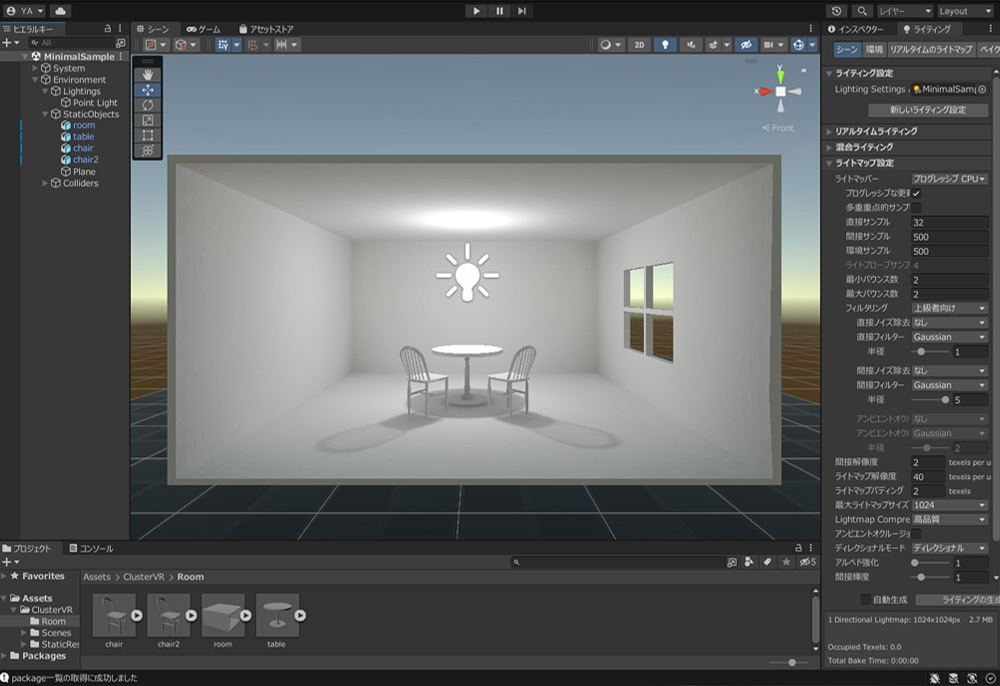
Task: Open the ライトマッパー dropdown
Action: tap(949, 178)
